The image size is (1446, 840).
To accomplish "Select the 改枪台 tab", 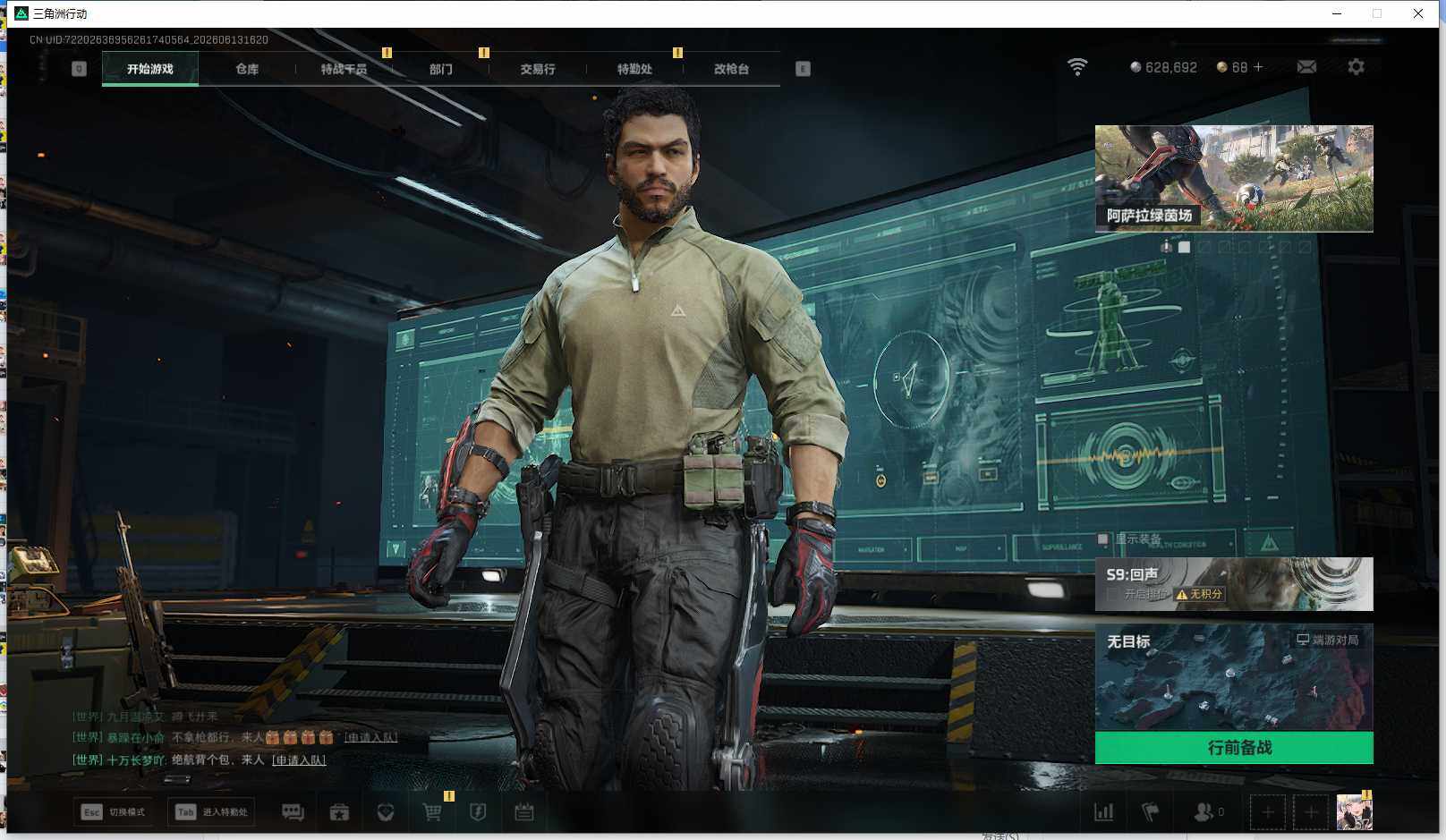I will [x=731, y=69].
